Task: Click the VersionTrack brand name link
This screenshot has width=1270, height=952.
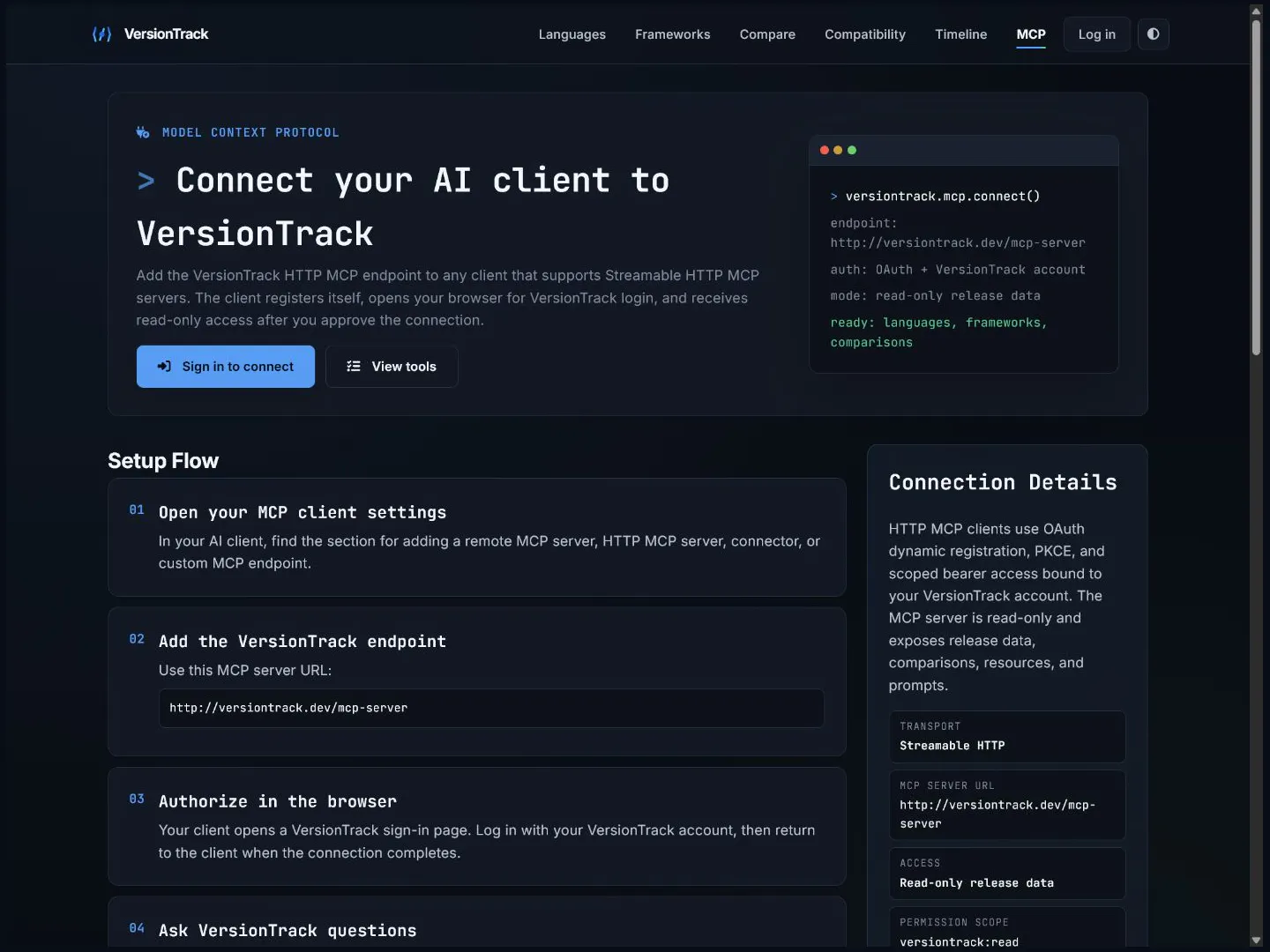Action: coord(166,34)
